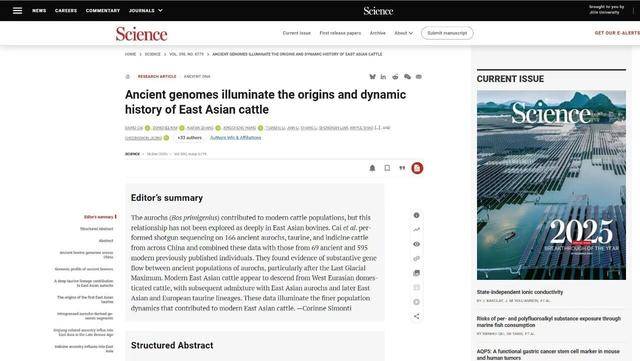Open AQP5 gastric cancer stem cell article
Screen dimensions: 640x361
click(548, 354)
